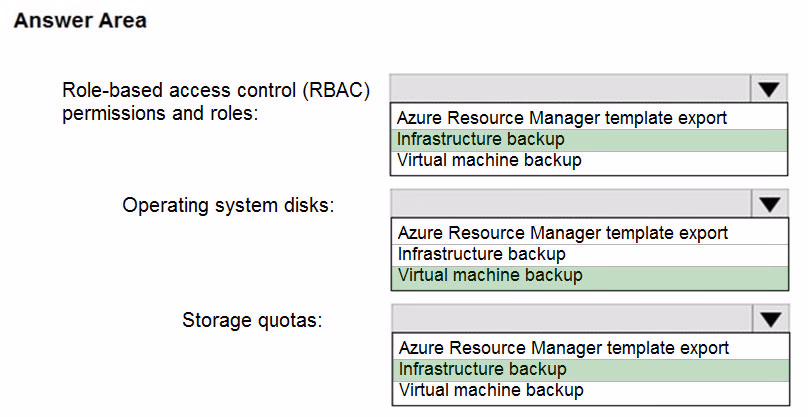Click the Operating system disks label
808x417 pixels.
[x=228, y=205]
